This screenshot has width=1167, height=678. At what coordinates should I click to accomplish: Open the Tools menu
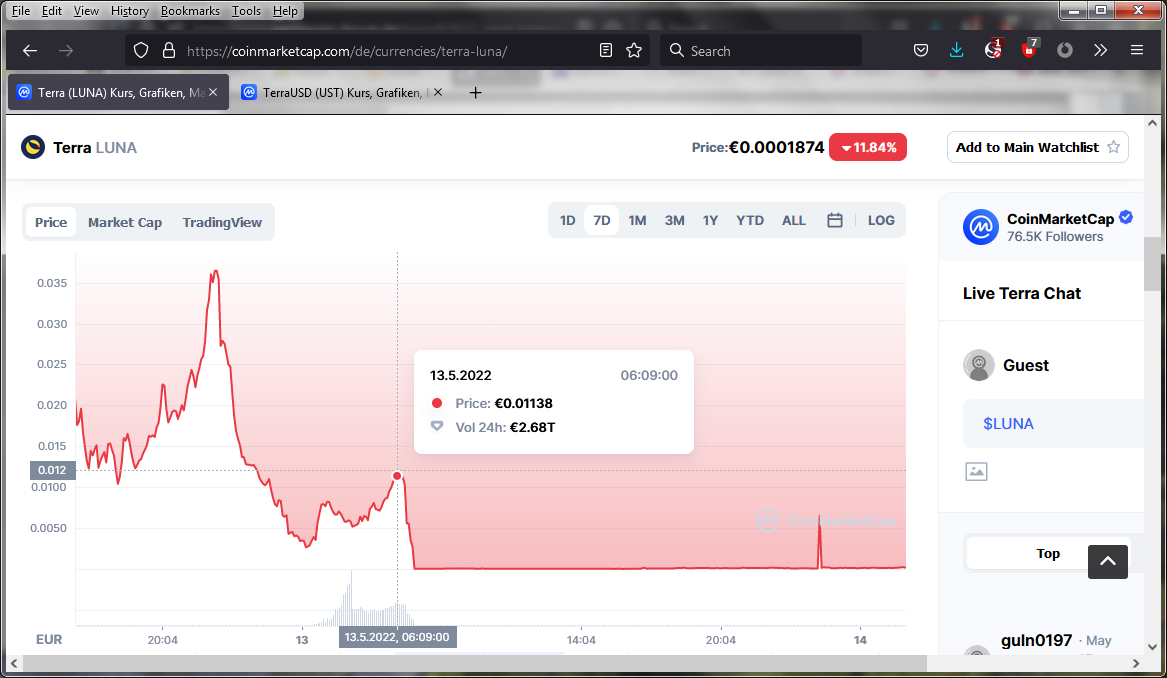(x=246, y=10)
